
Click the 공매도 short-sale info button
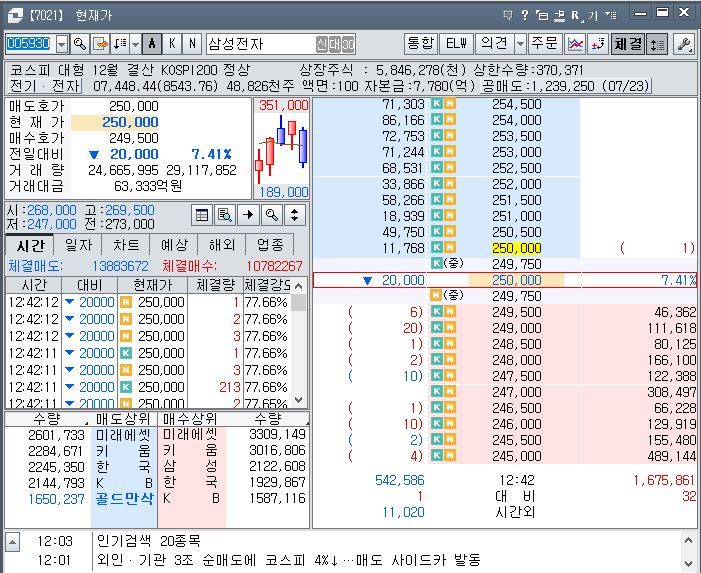(566, 86)
